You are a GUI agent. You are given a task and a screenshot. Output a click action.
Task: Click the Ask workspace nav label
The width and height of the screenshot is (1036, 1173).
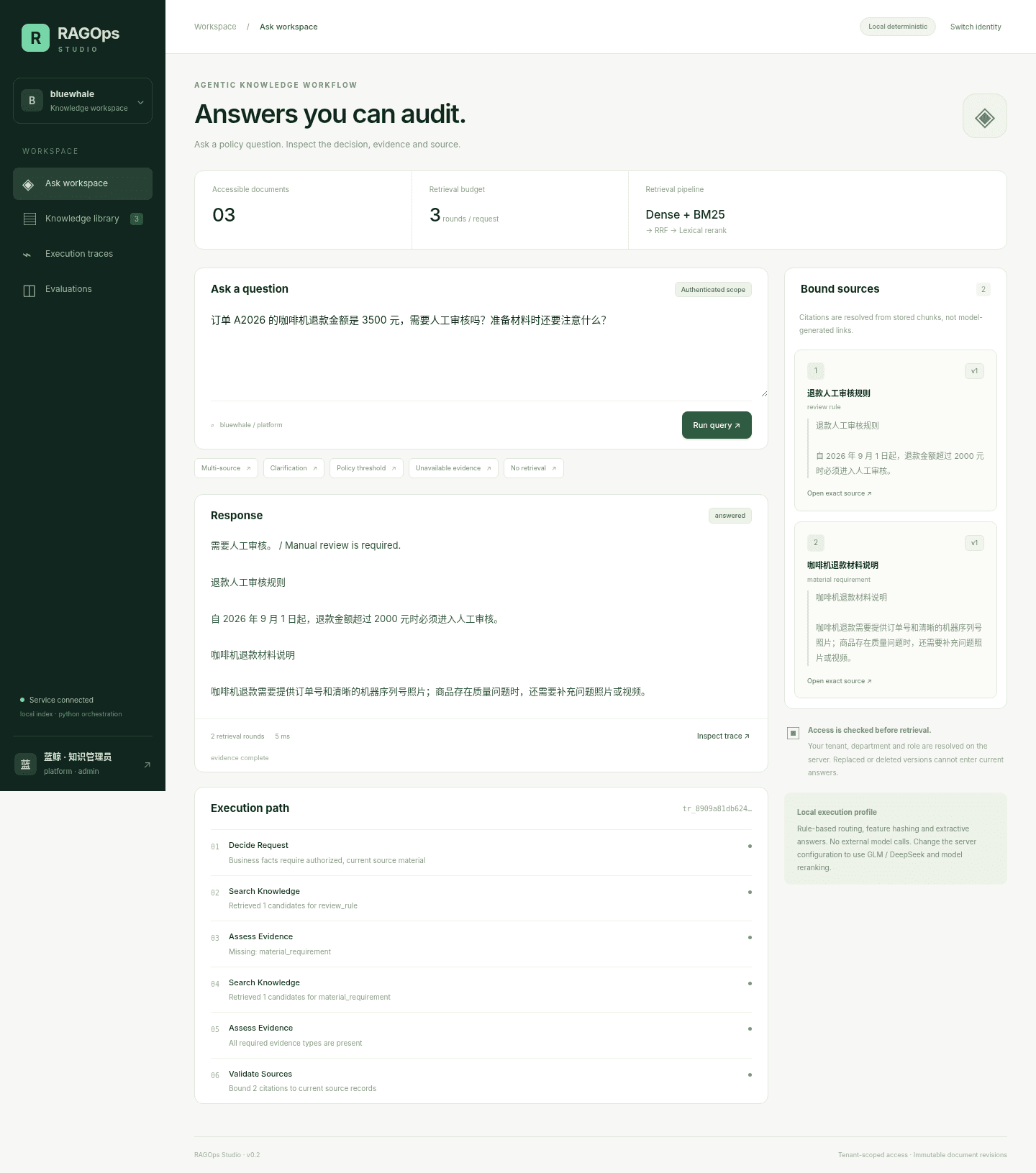76,183
